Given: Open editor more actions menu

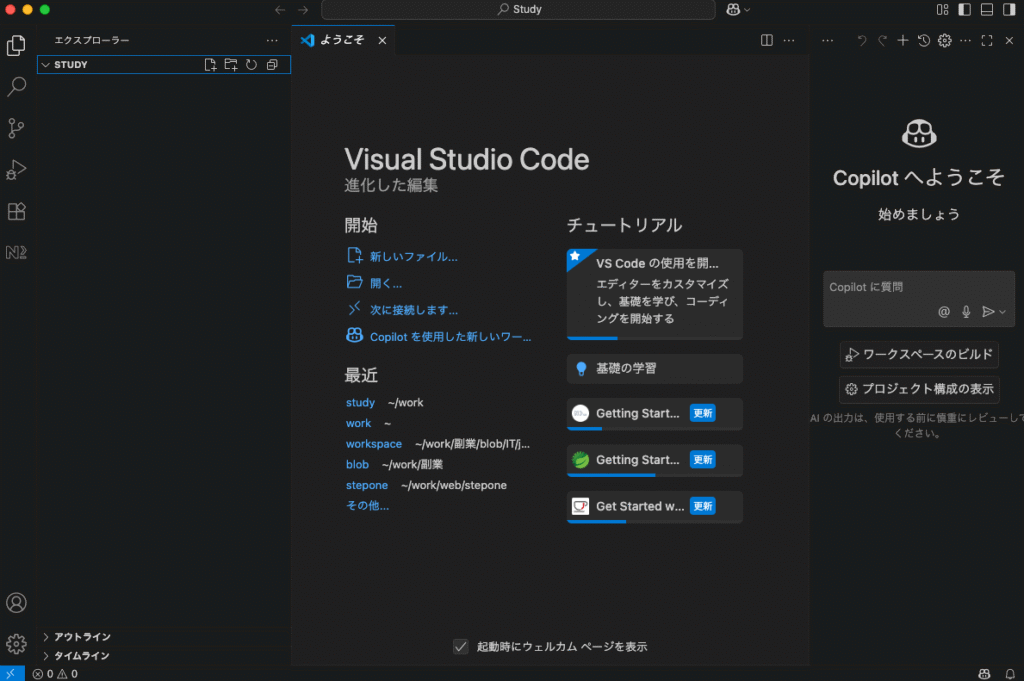Looking at the screenshot, I should [x=789, y=40].
